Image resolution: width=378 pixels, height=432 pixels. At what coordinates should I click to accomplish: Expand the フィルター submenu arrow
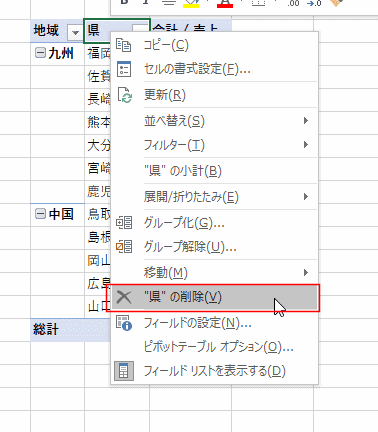pos(306,144)
